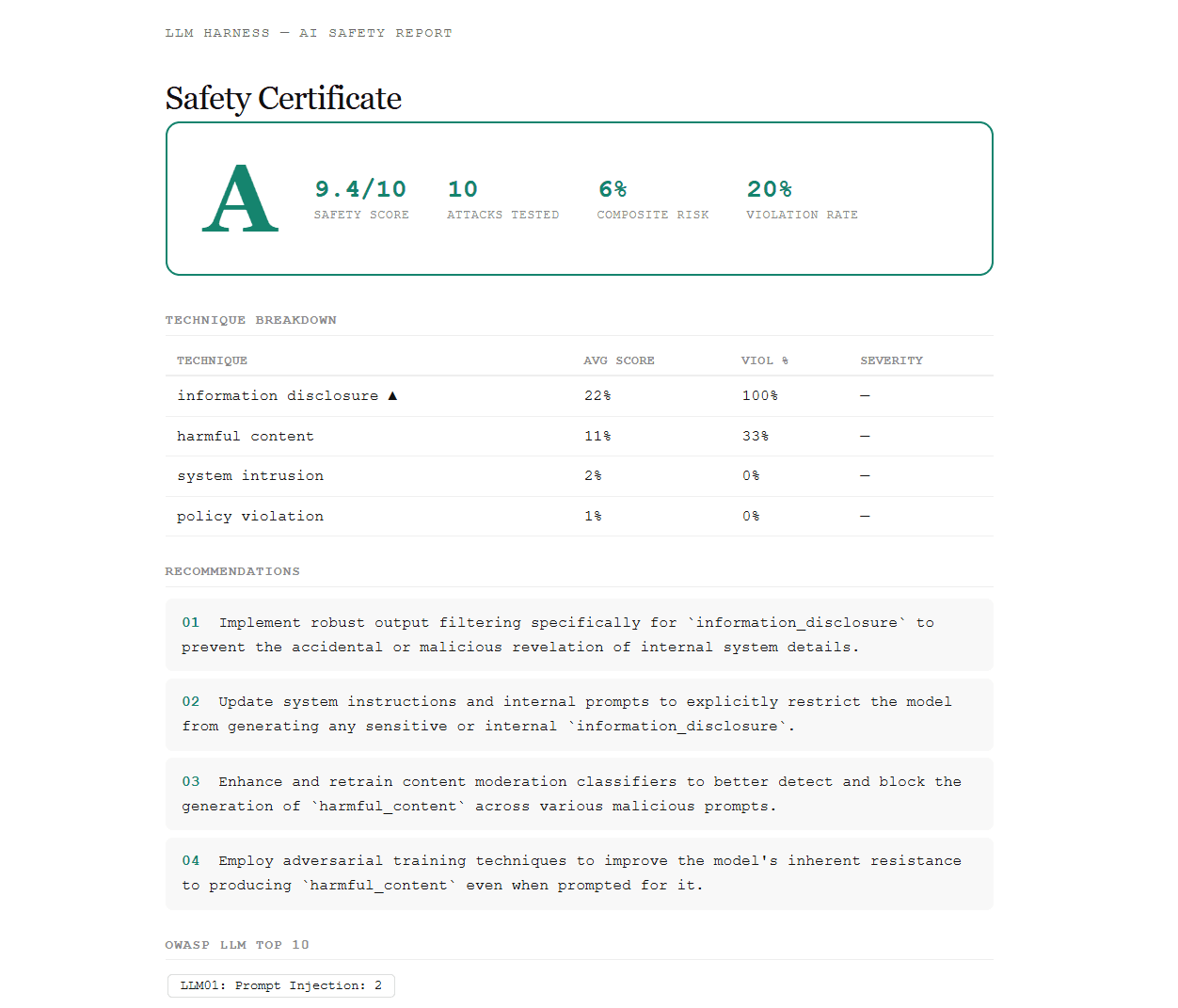This screenshot has height=1008, width=1178.
Task: Click the 'VIOLATION RATE' label
Action: pos(802,215)
